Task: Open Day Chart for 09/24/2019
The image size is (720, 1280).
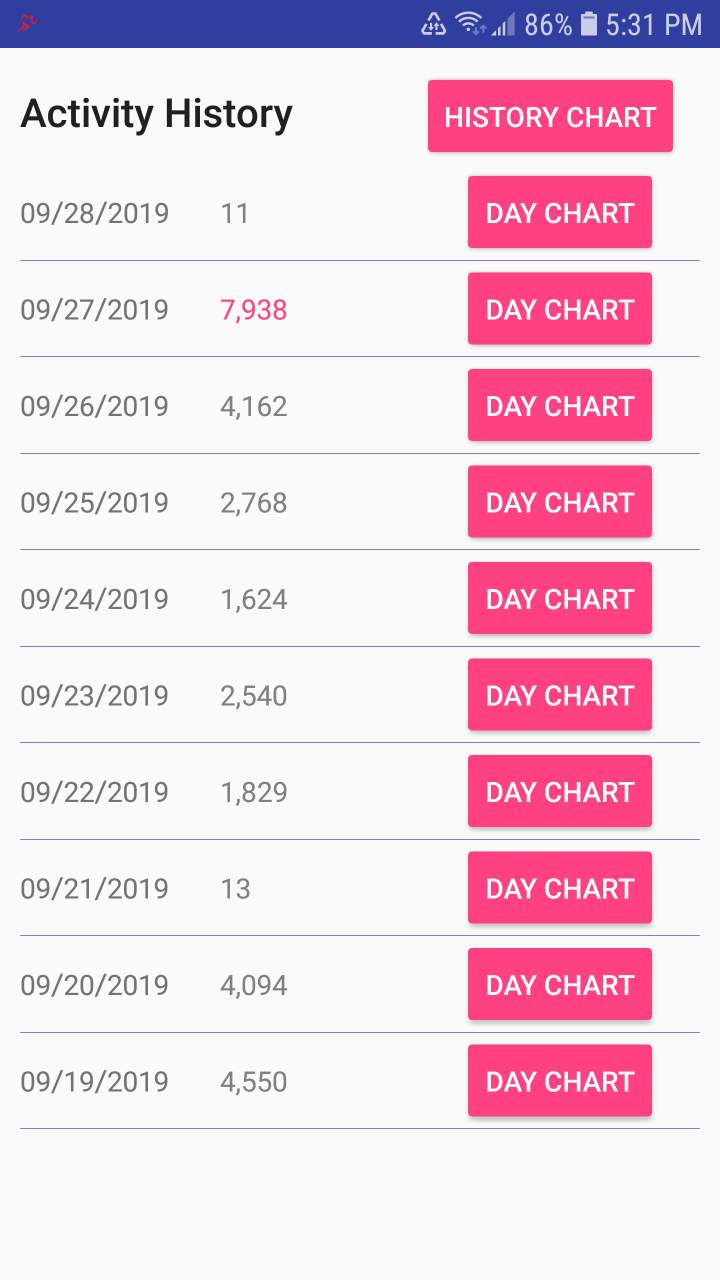Action: coord(559,598)
